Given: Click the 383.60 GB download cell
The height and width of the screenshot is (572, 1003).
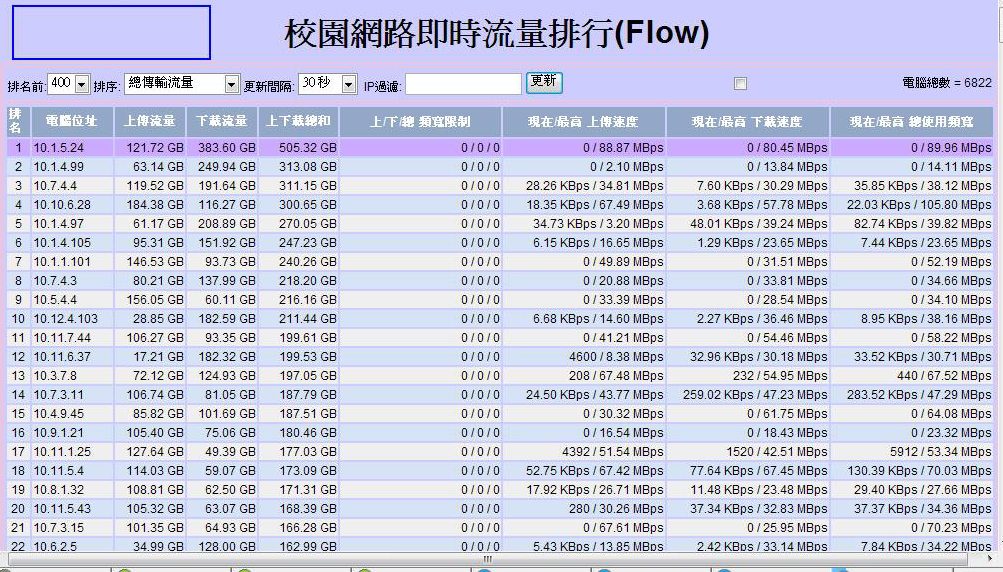Looking at the screenshot, I should [222, 148].
